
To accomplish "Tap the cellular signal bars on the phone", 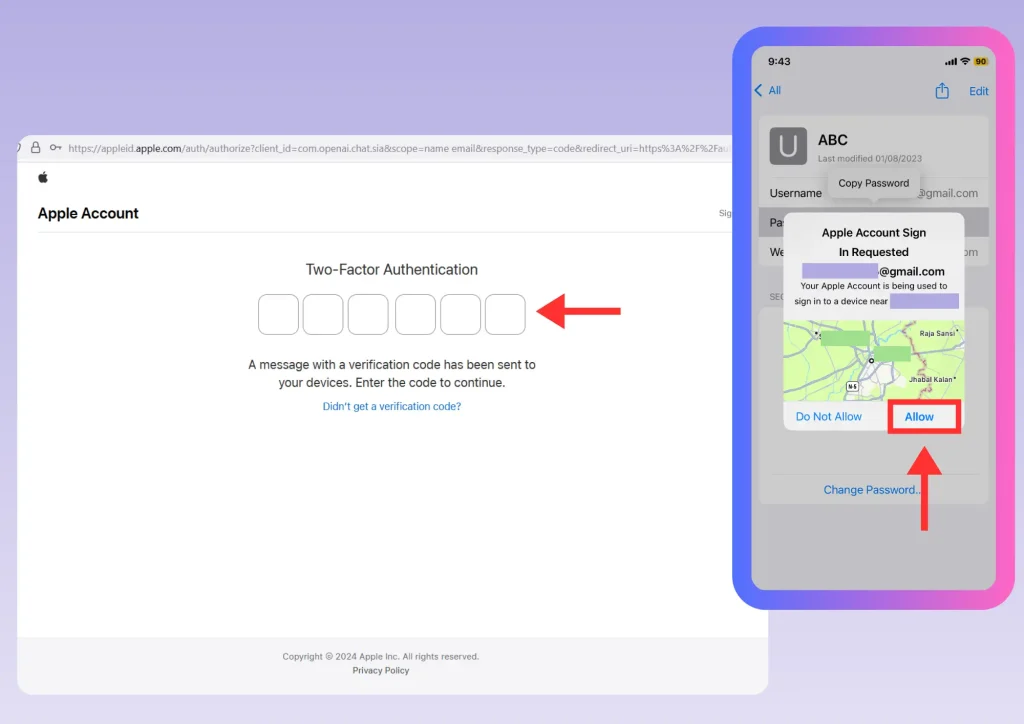I will [x=951, y=61].
